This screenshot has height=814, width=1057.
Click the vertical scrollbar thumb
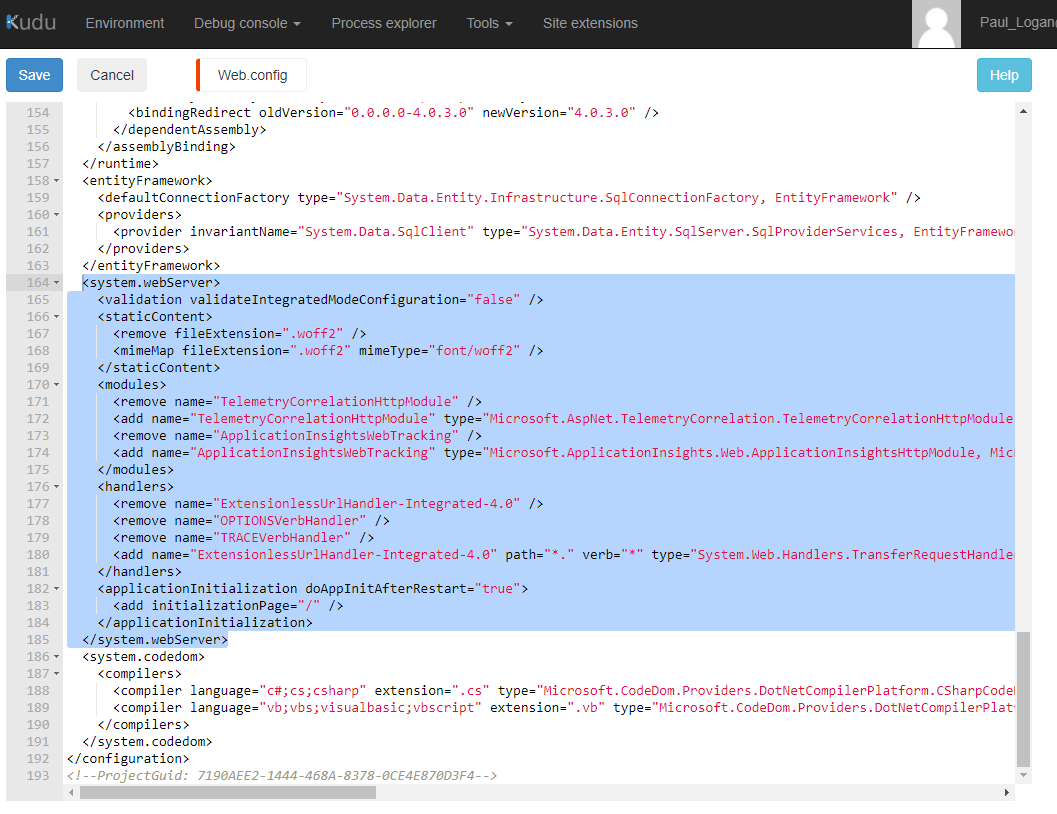click(1023, 699)
